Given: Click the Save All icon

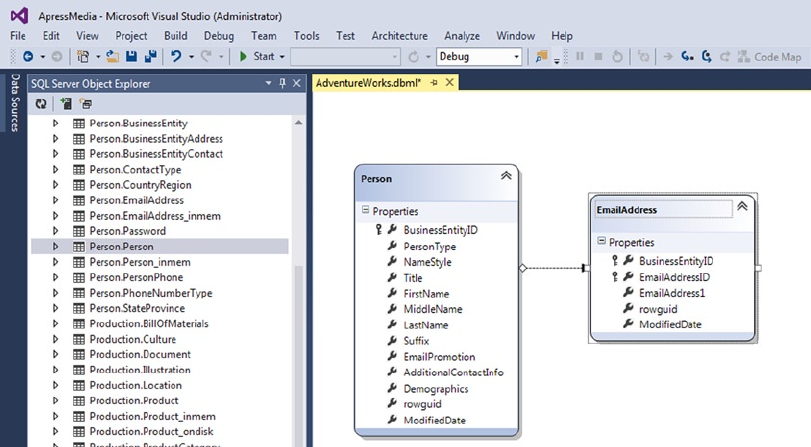Looking at the screenshot, I should (x=151, y=56).
